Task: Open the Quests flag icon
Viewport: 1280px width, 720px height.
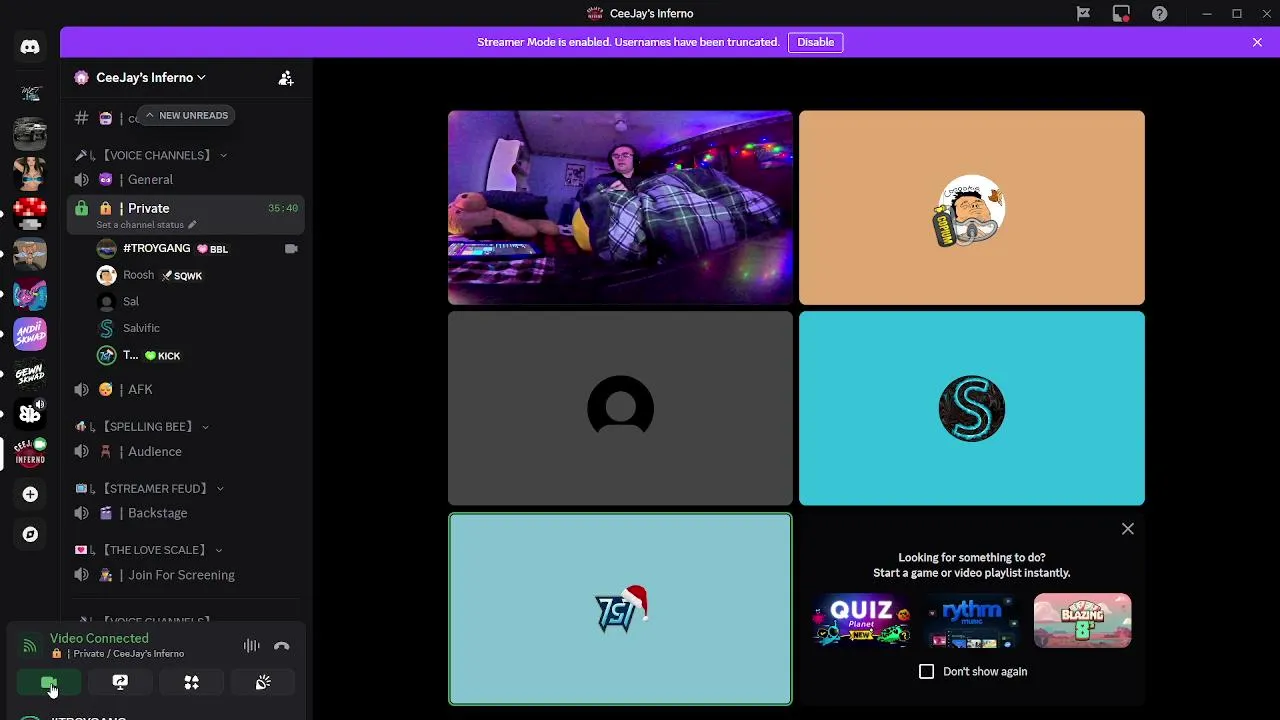Action: tap(1083, 14)
